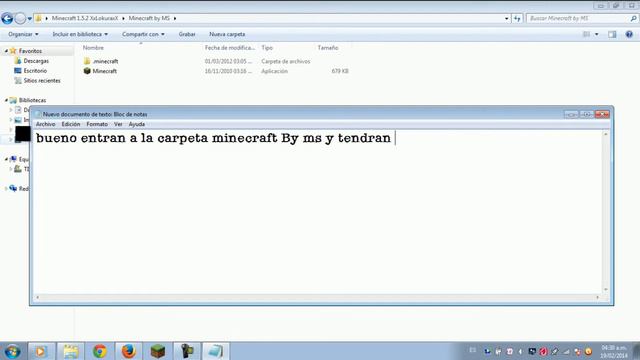This screenshot has width=640, height=360.
Task: Open the Minecraft grass block taskbar icon
Action: 158,351
